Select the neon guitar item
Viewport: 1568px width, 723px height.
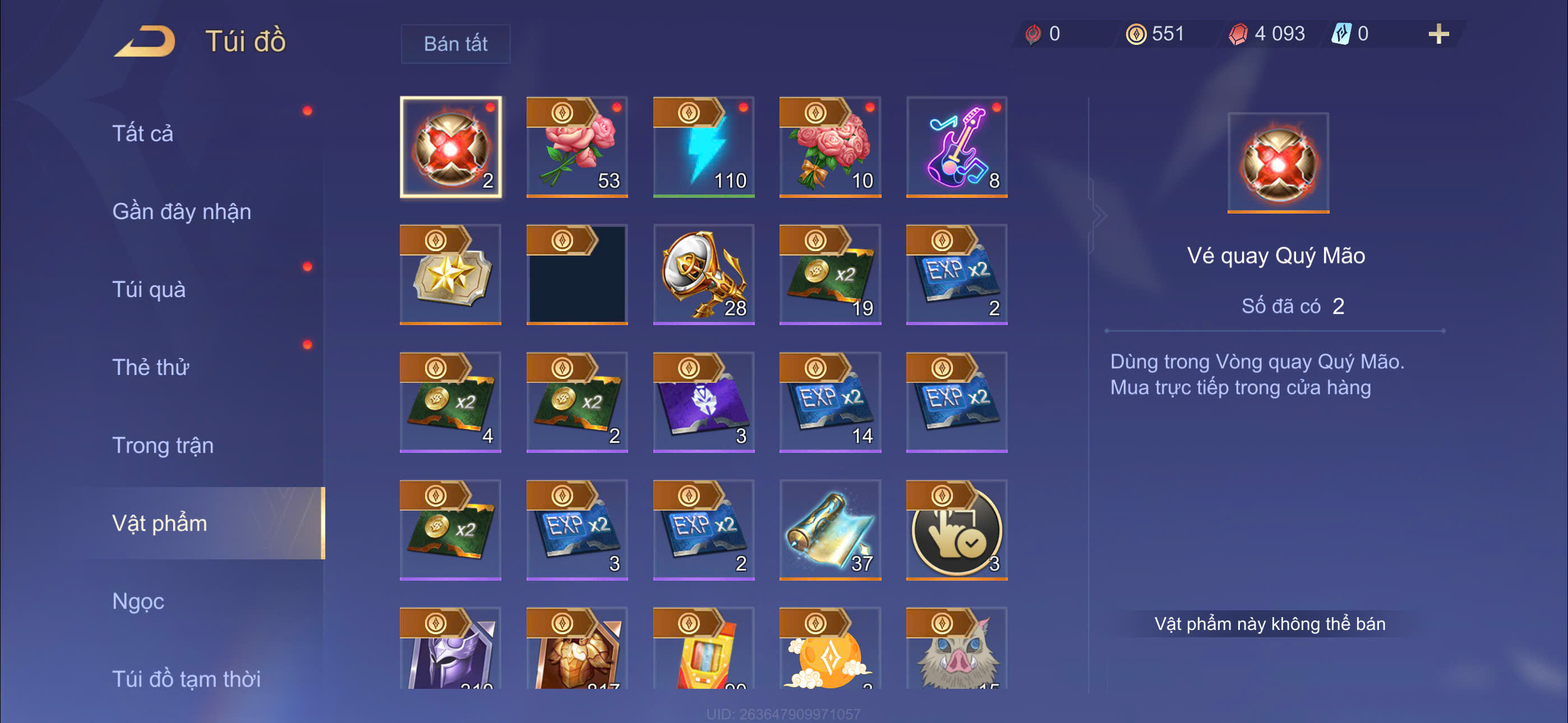pyautogui.click(x=956, y=147)
